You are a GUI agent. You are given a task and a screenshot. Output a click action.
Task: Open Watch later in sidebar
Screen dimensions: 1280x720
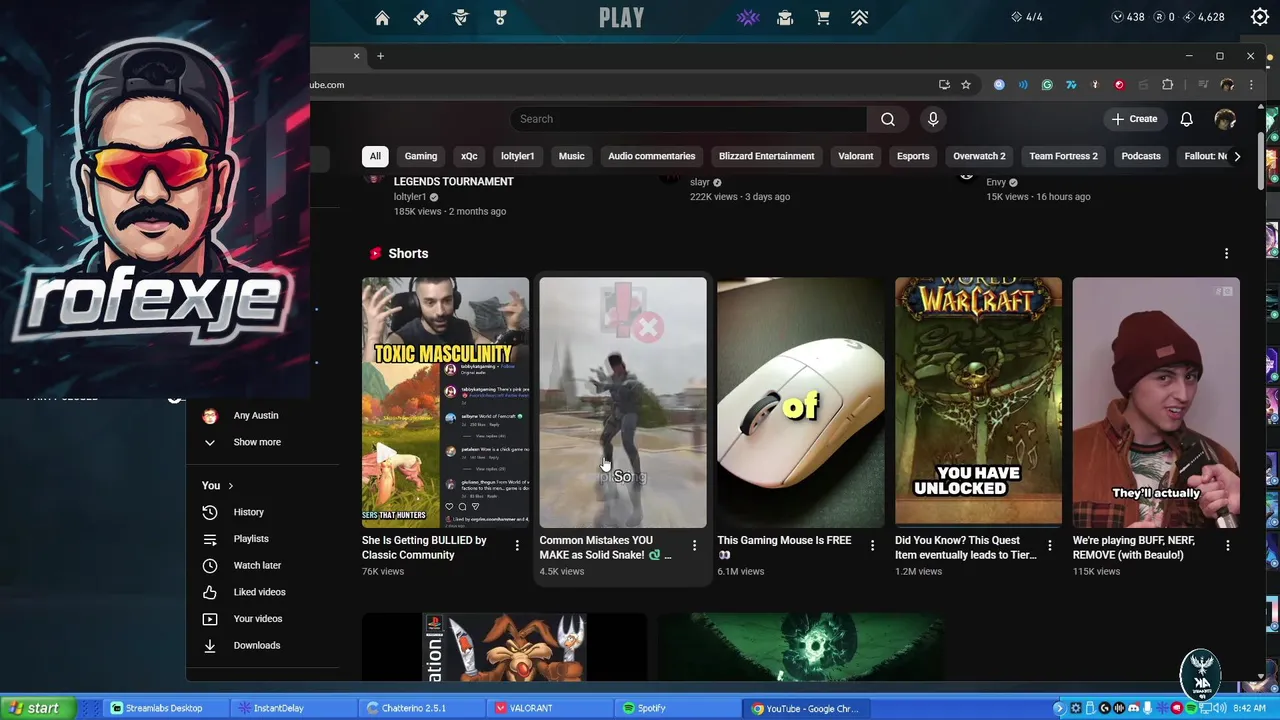click(257, 565)
